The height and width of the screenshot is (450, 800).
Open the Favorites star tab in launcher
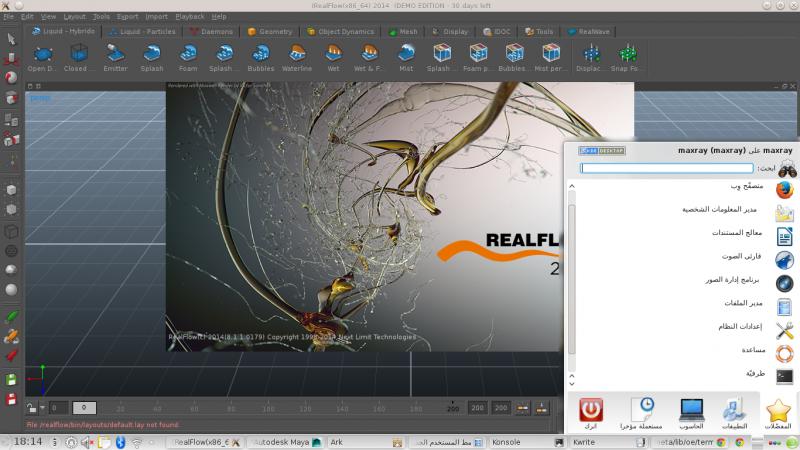pyautogui.click(x=778, y=414)
